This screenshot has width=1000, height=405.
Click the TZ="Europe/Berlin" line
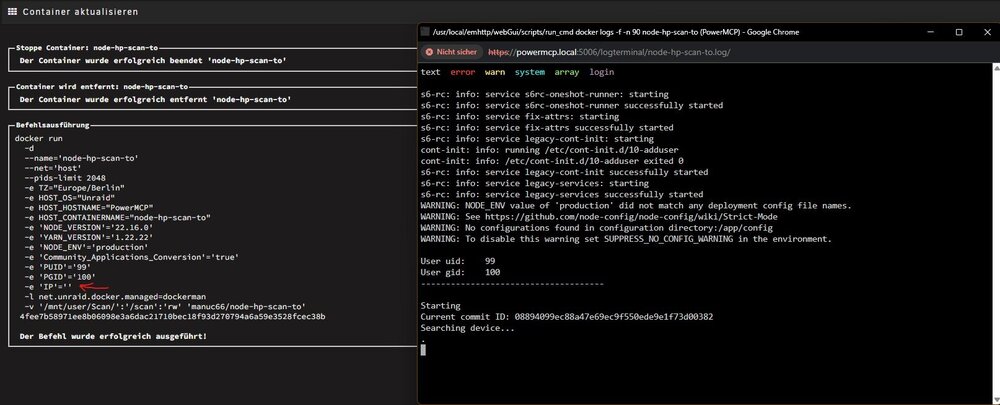point(74,188)
